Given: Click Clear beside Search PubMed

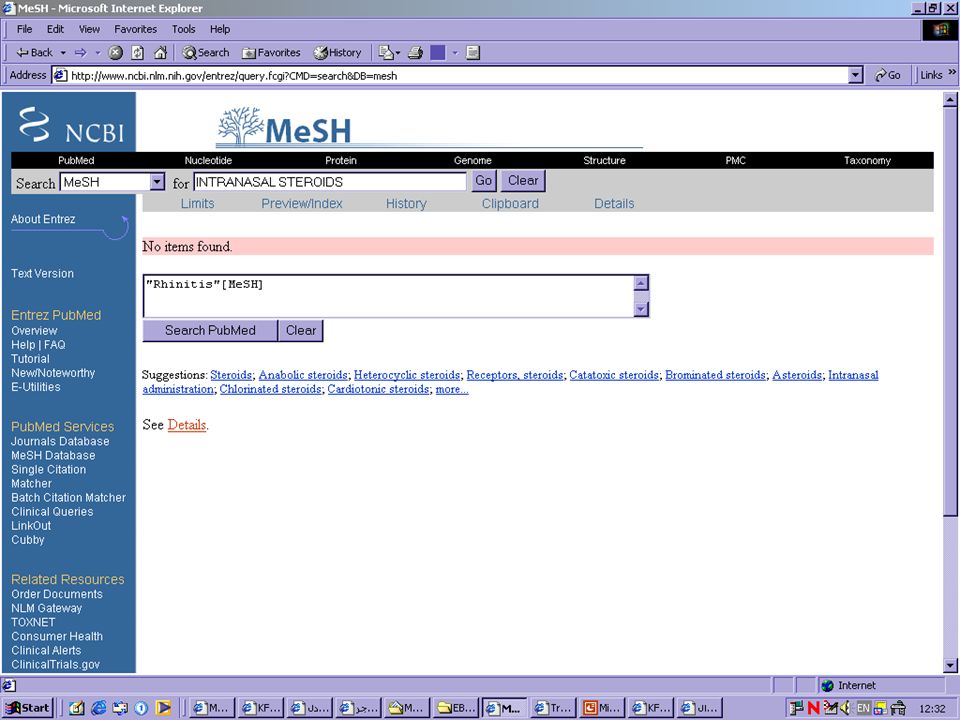Looking at the screenshot, I should click(x=301, y=331).
